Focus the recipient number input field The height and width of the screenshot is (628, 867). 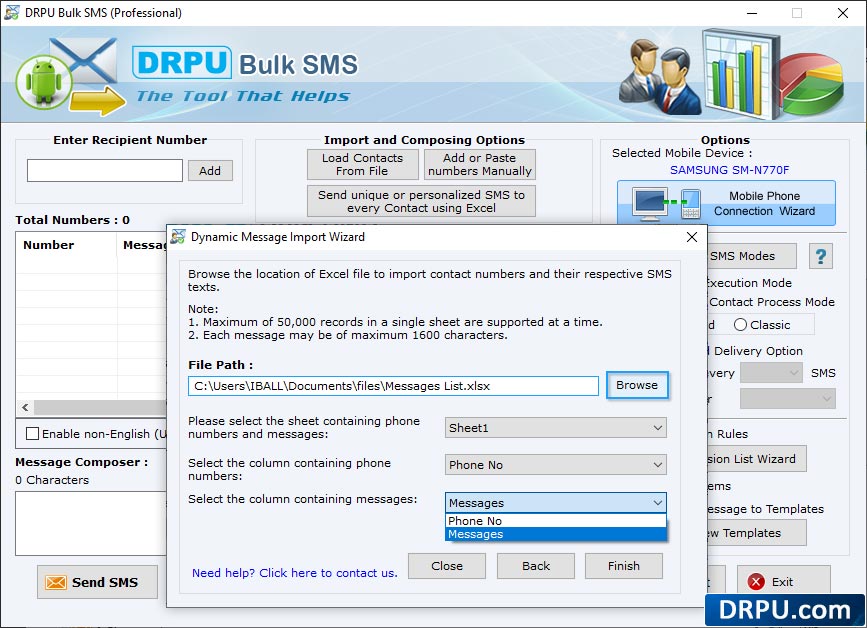pos(105,170)
